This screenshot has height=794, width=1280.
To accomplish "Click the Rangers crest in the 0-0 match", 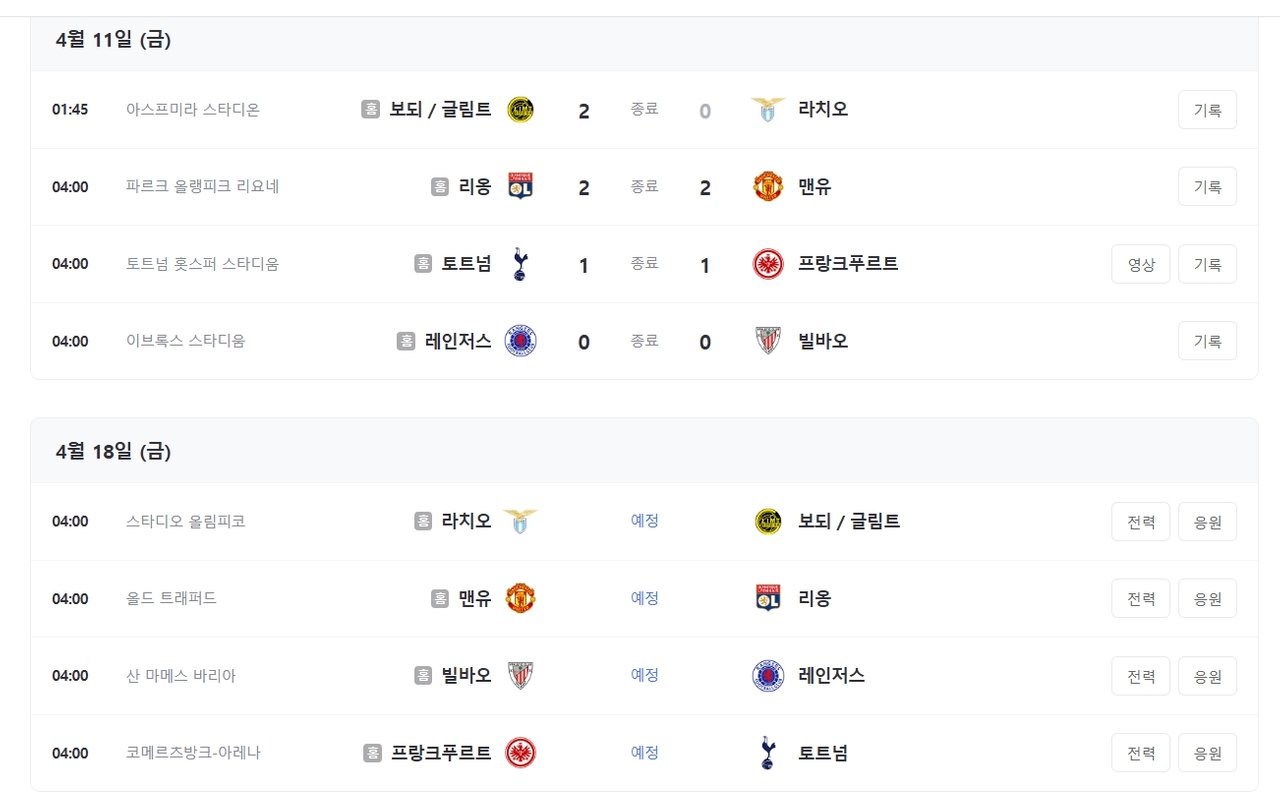I will [520, 341].
